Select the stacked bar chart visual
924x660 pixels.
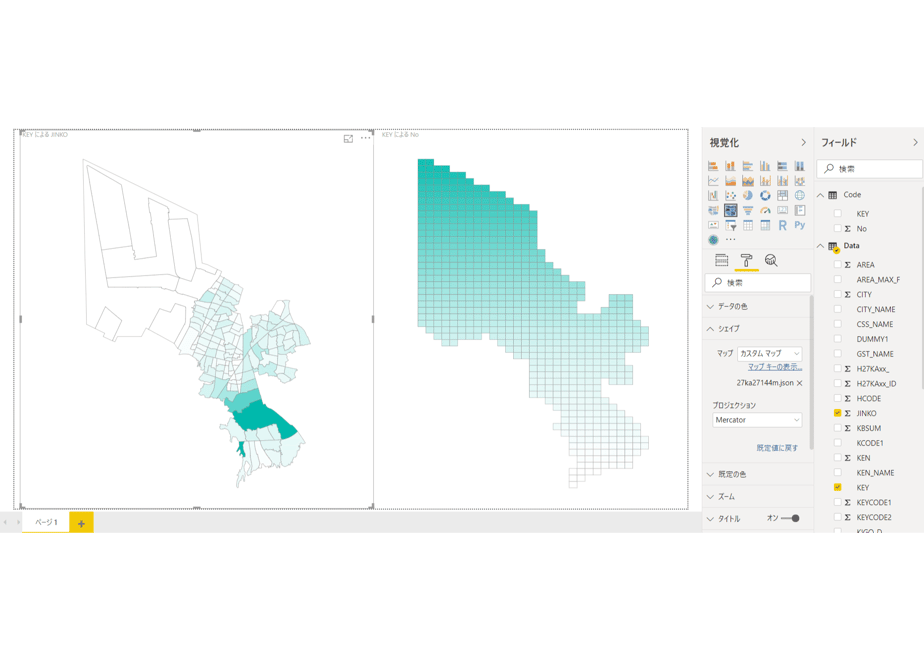click(x=713, y=166)
